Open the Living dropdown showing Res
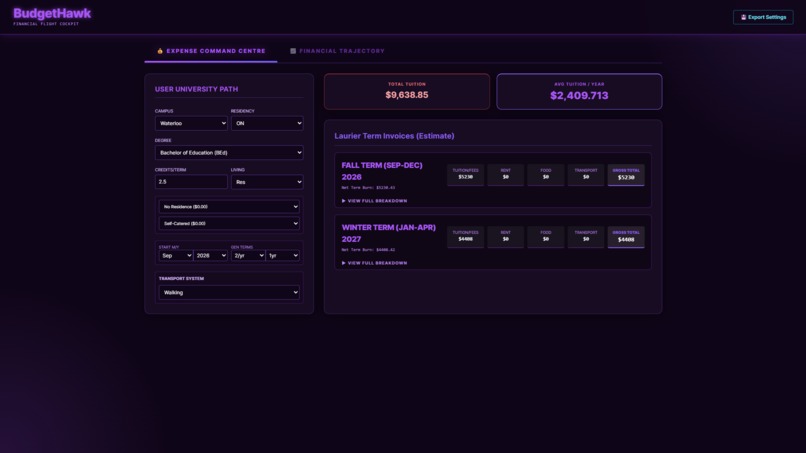The width and height of the screenshot is (806, 453). tap(267, 182)
